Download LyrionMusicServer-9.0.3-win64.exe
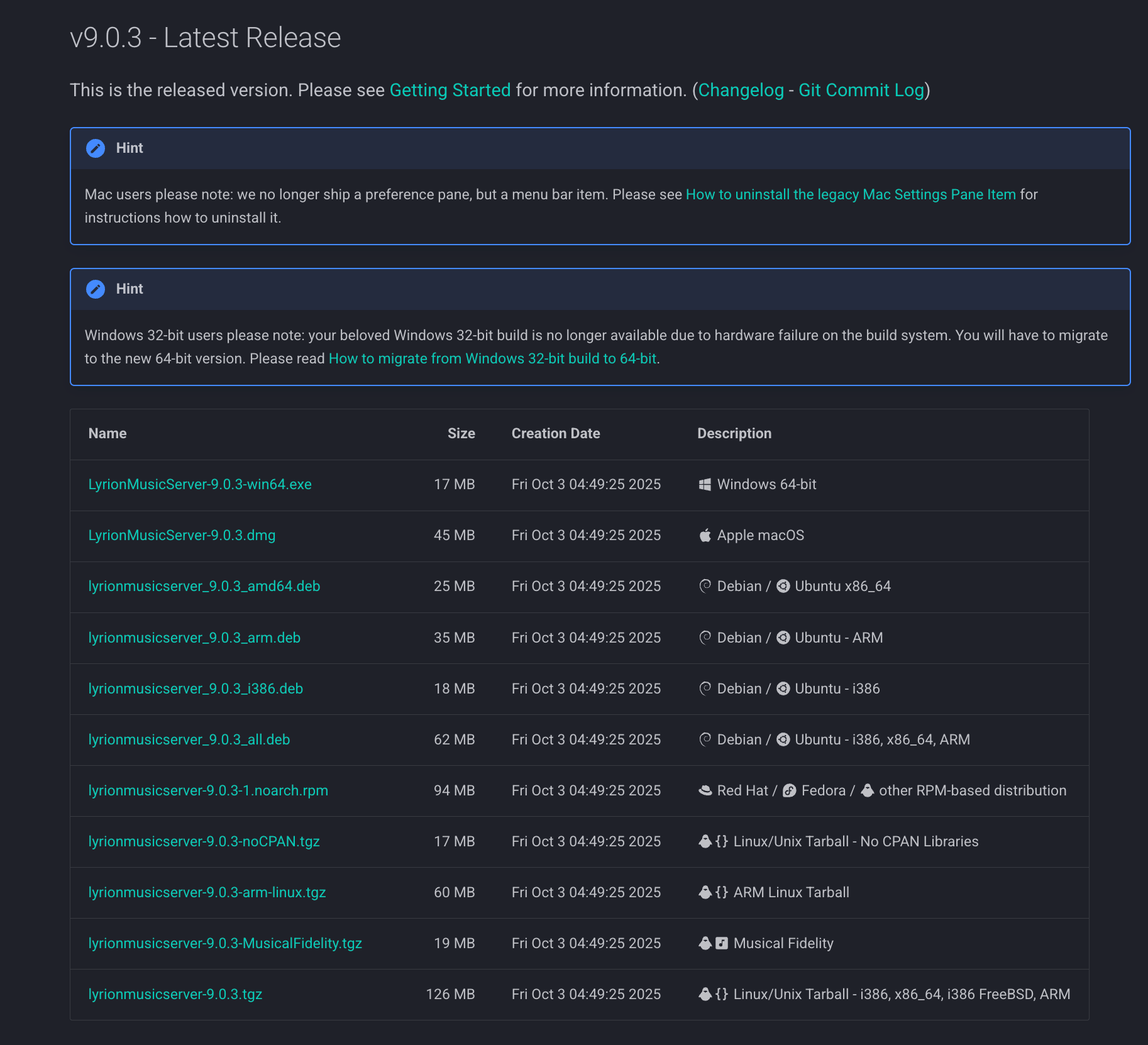 pos(200,484)
